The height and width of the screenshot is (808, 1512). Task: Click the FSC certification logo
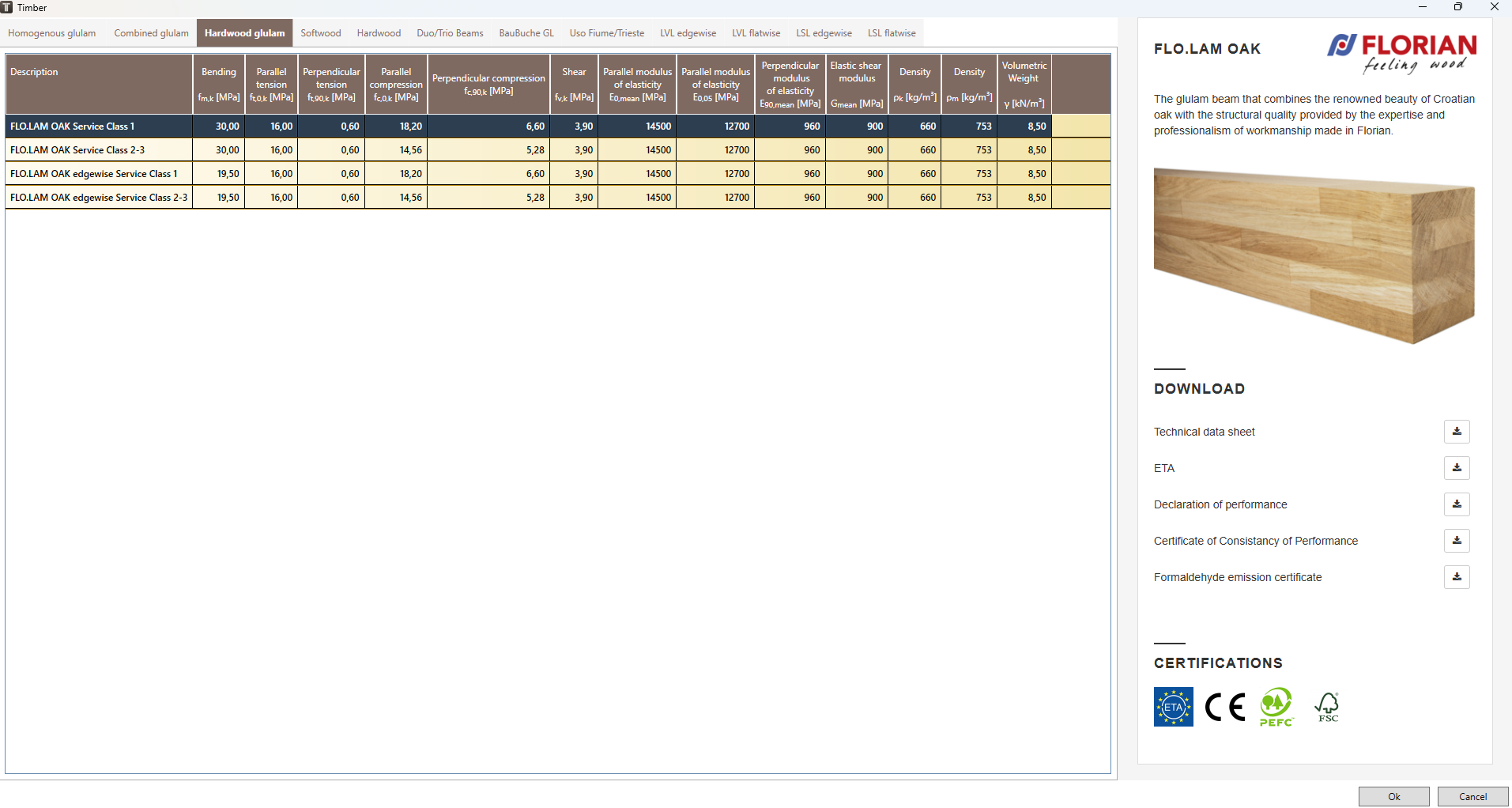(1328, 707)
